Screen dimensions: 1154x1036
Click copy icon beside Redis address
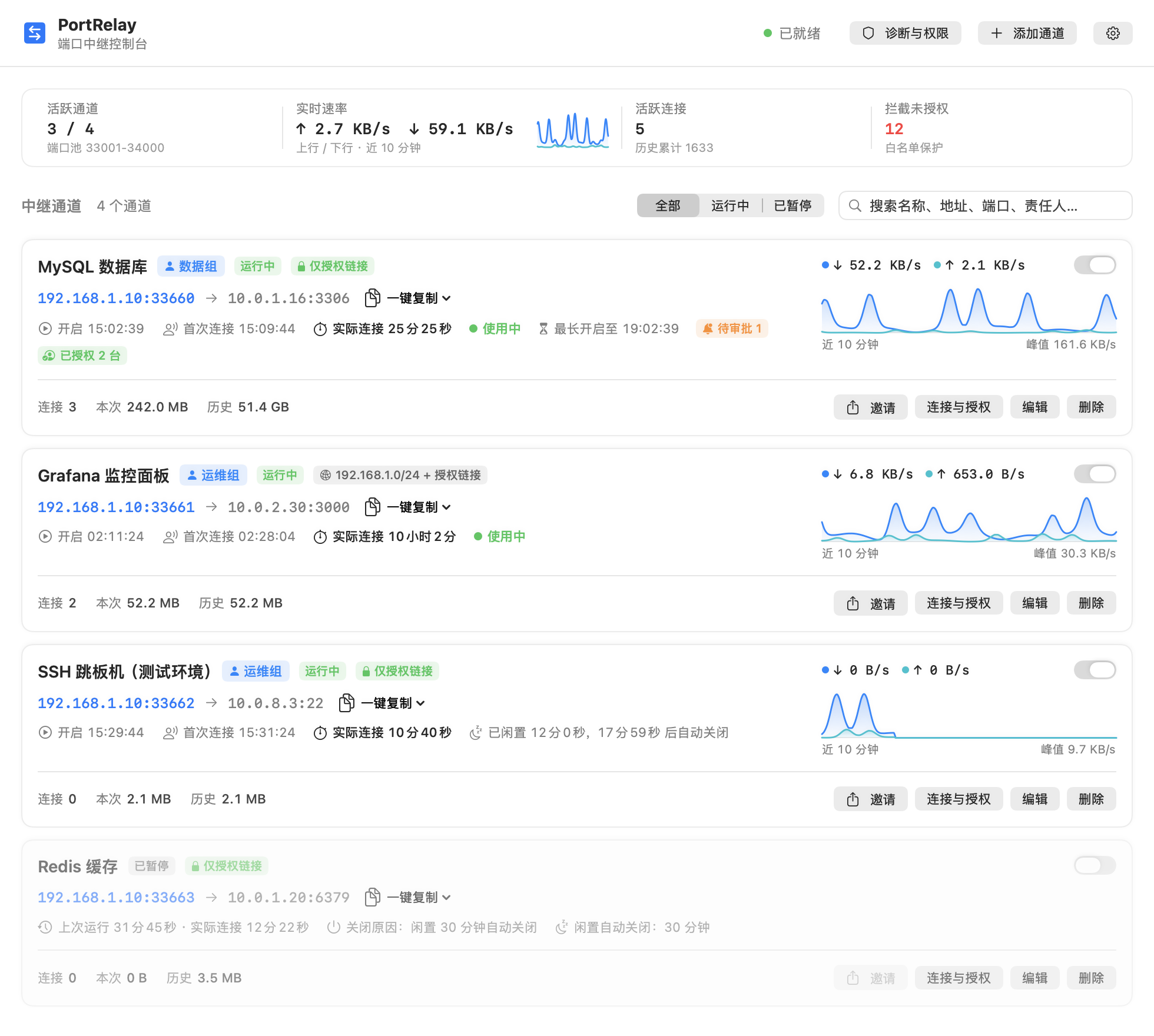[x=372, y=897]
